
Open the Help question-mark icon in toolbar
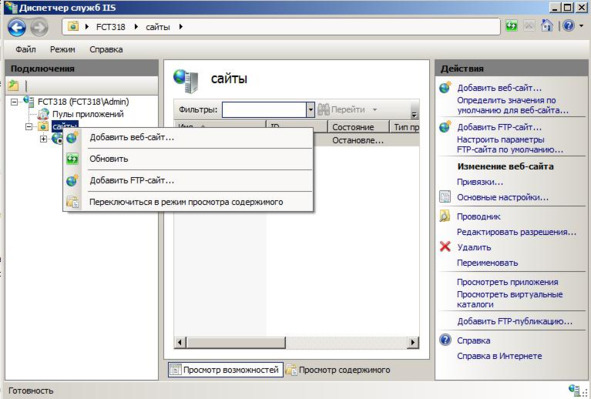568,26
